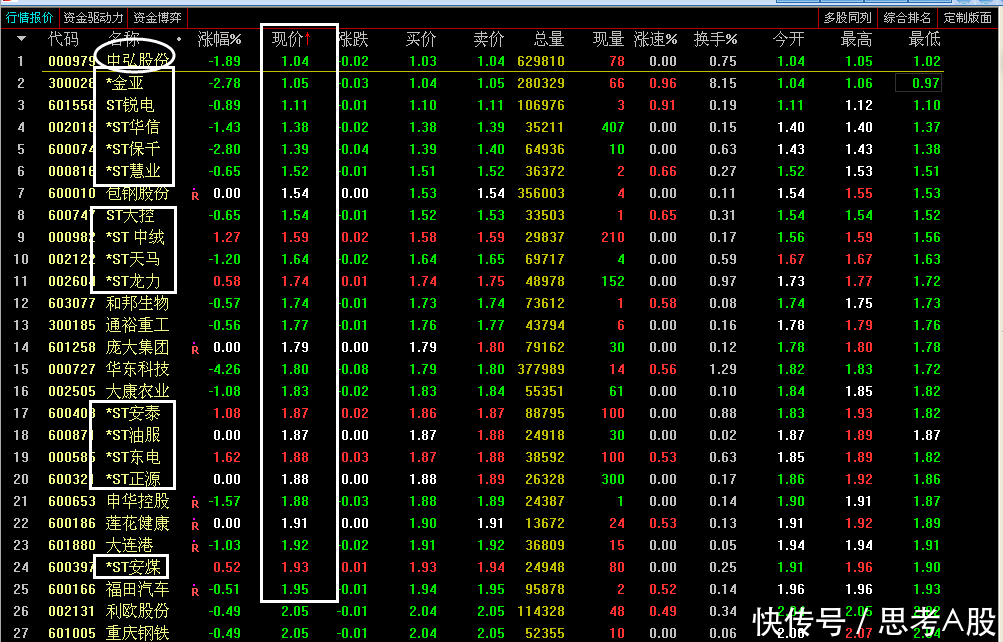This screenshot has height=642, width=1003.
Task: Click the 多股同列 button
Action: coord(847,17)
